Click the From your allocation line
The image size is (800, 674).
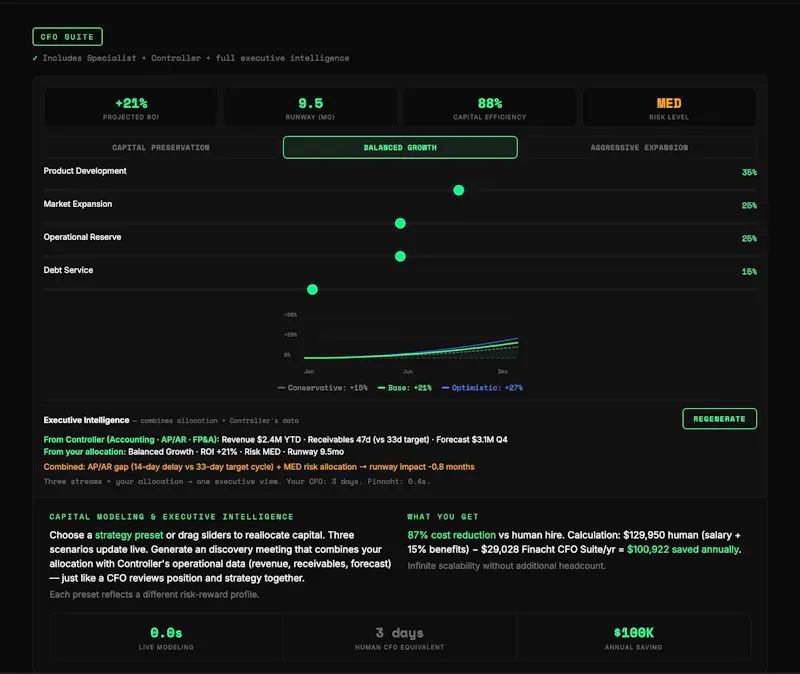193,452
